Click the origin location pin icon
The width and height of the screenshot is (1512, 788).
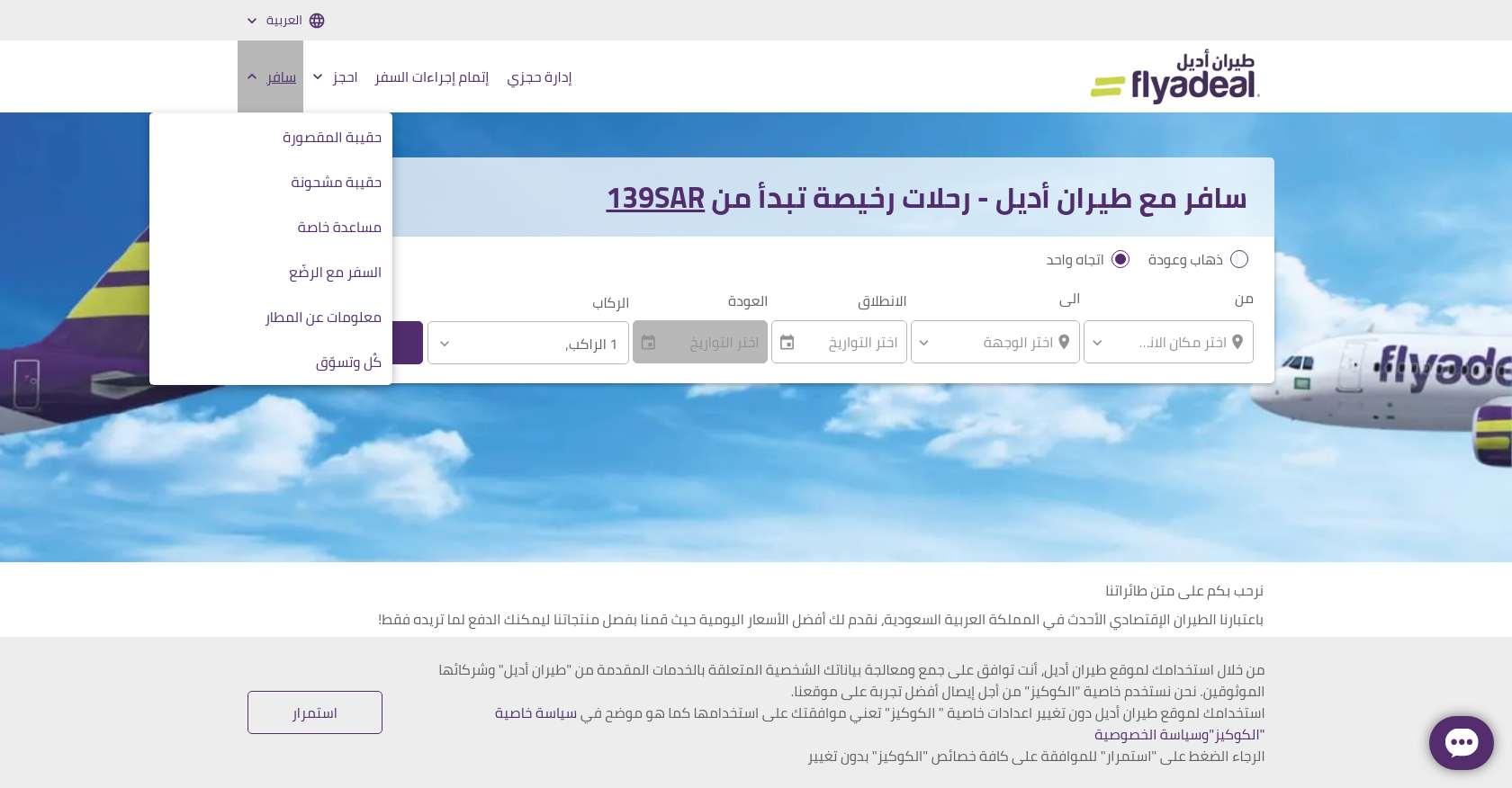(x=1237, y=342)
